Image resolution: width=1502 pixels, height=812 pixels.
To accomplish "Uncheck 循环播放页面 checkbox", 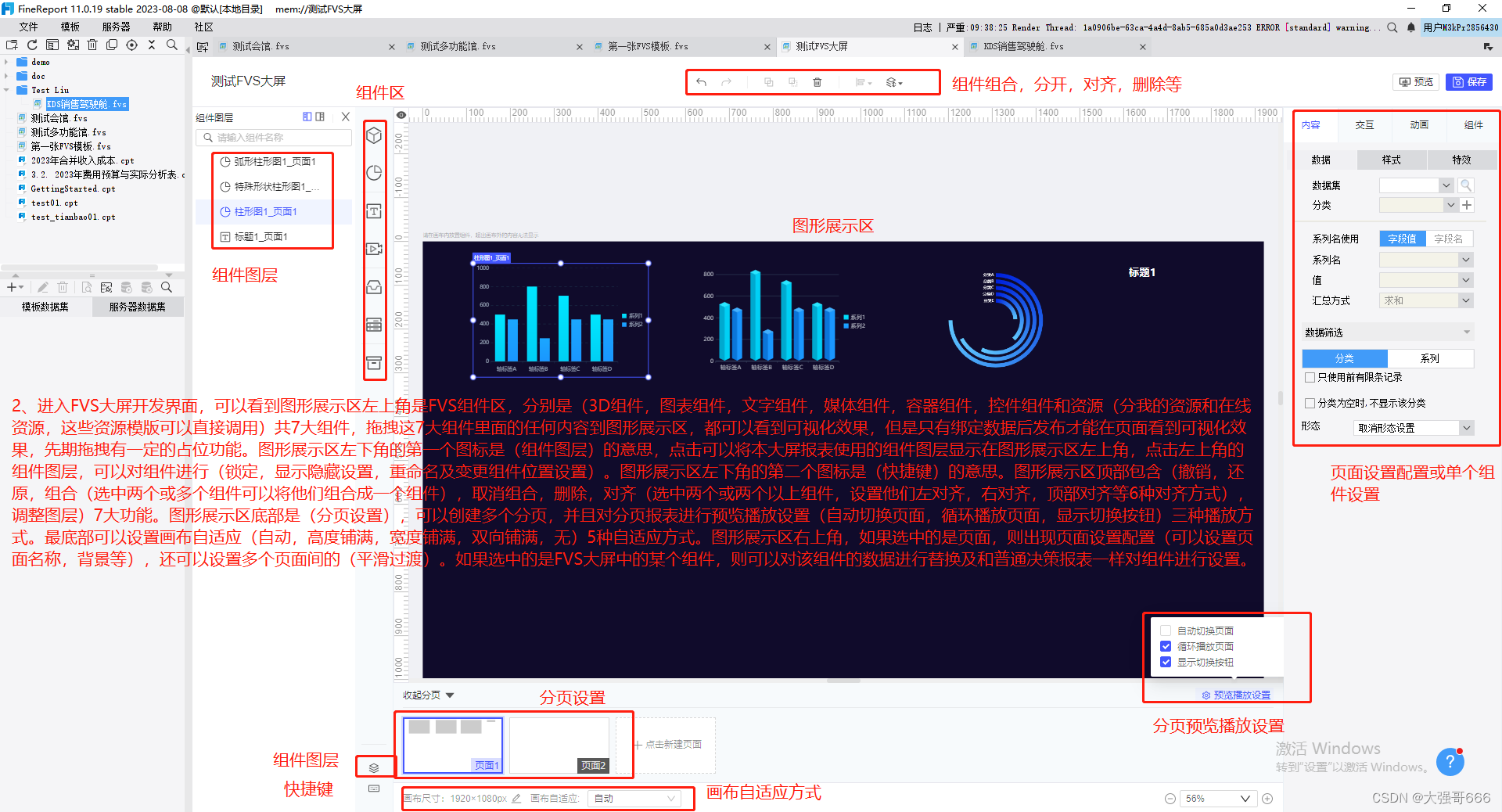I will [1166, 646].
